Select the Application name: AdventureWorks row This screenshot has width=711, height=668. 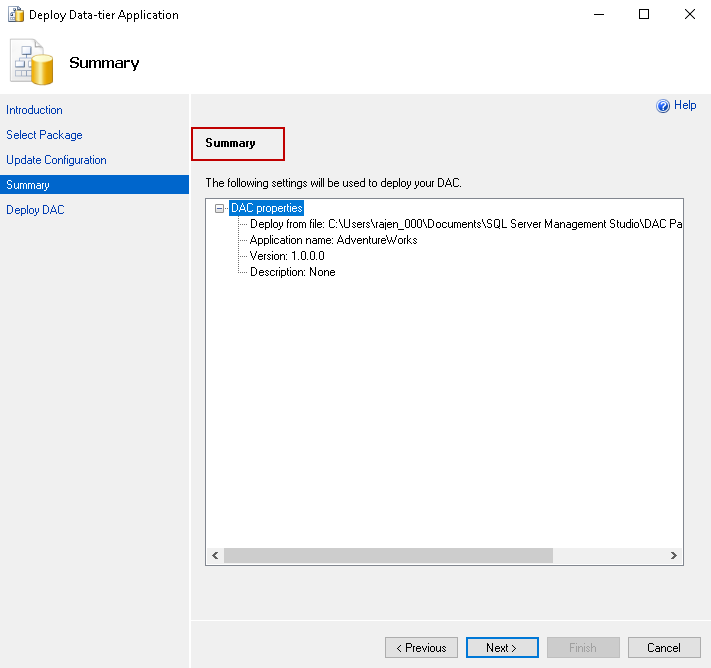pyautogui.click(x=333, y=240)
